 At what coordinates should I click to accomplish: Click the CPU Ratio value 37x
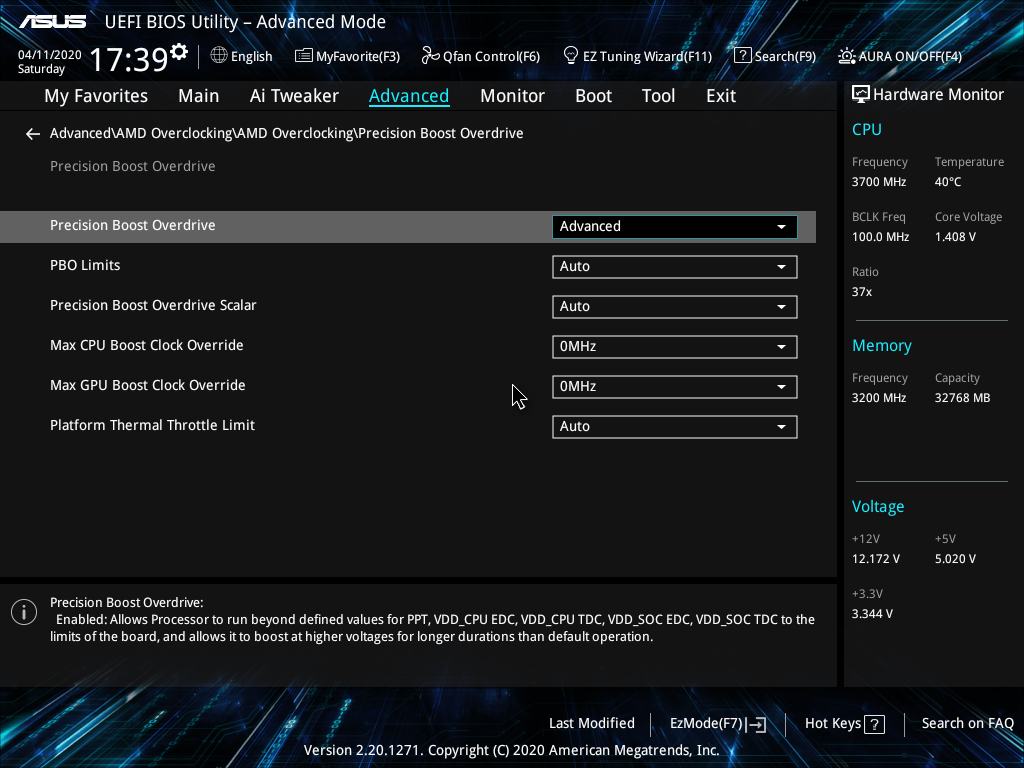click(x=861, y=292)
